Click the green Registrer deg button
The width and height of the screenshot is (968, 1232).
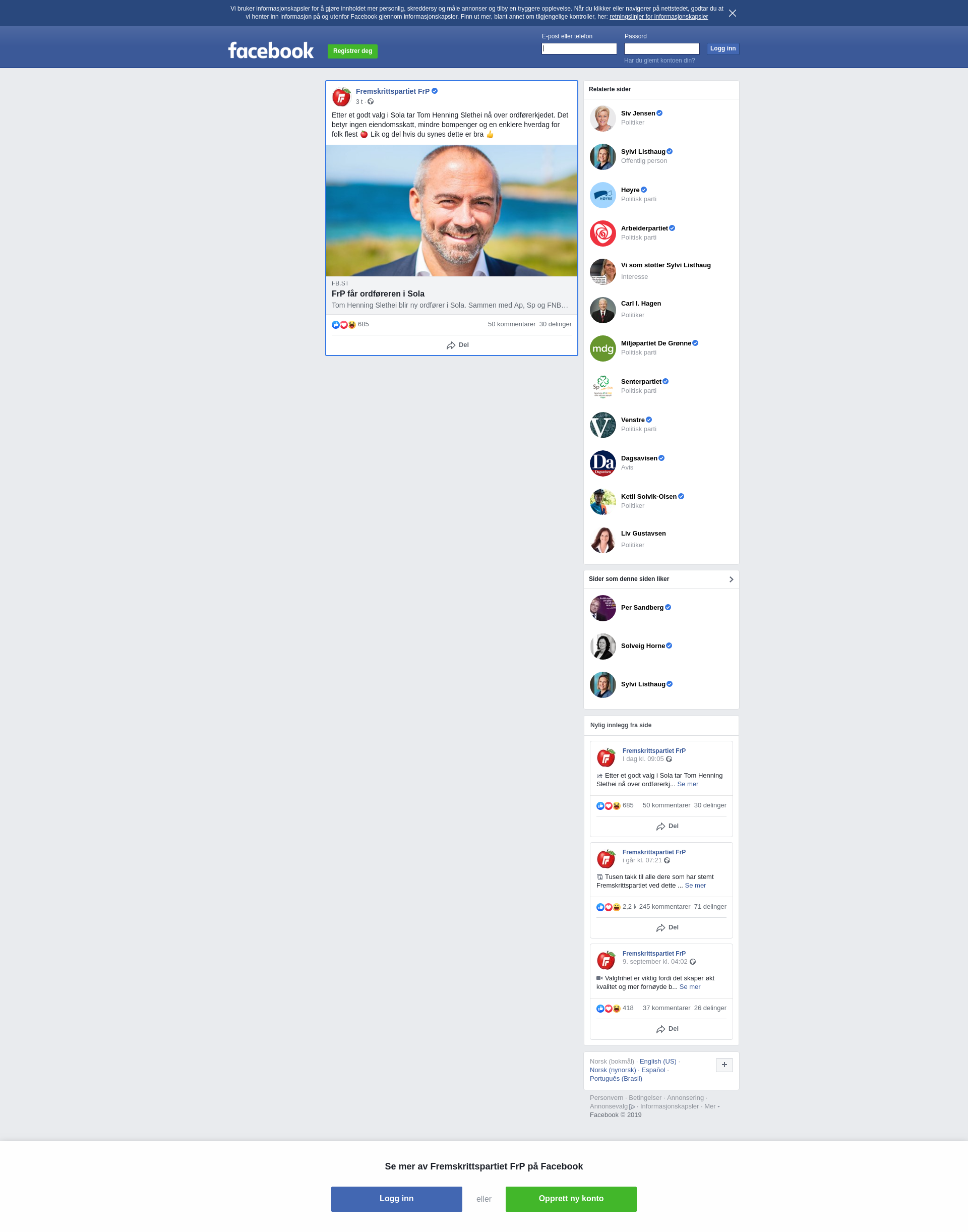pyautogui.click(x=352, y=51)
